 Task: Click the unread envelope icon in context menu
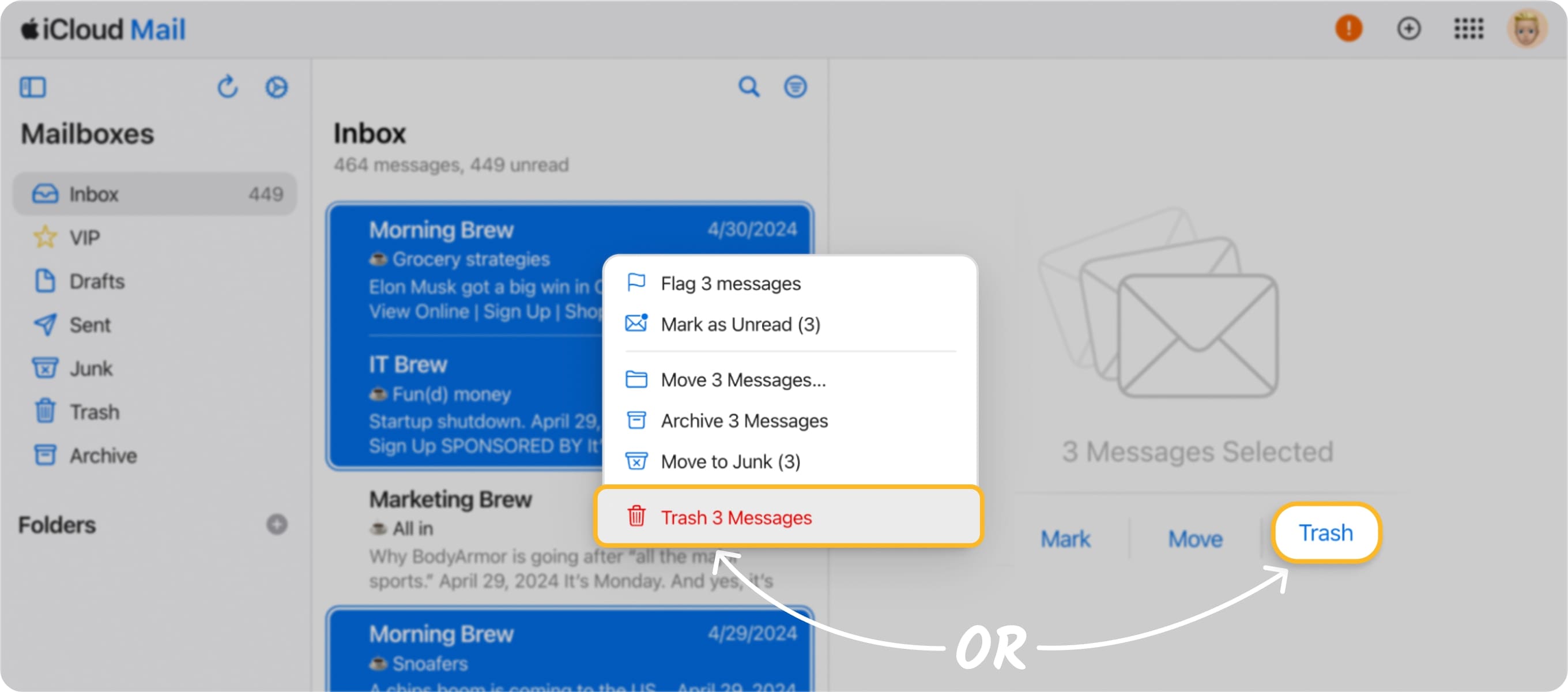(x=636, y=322)
